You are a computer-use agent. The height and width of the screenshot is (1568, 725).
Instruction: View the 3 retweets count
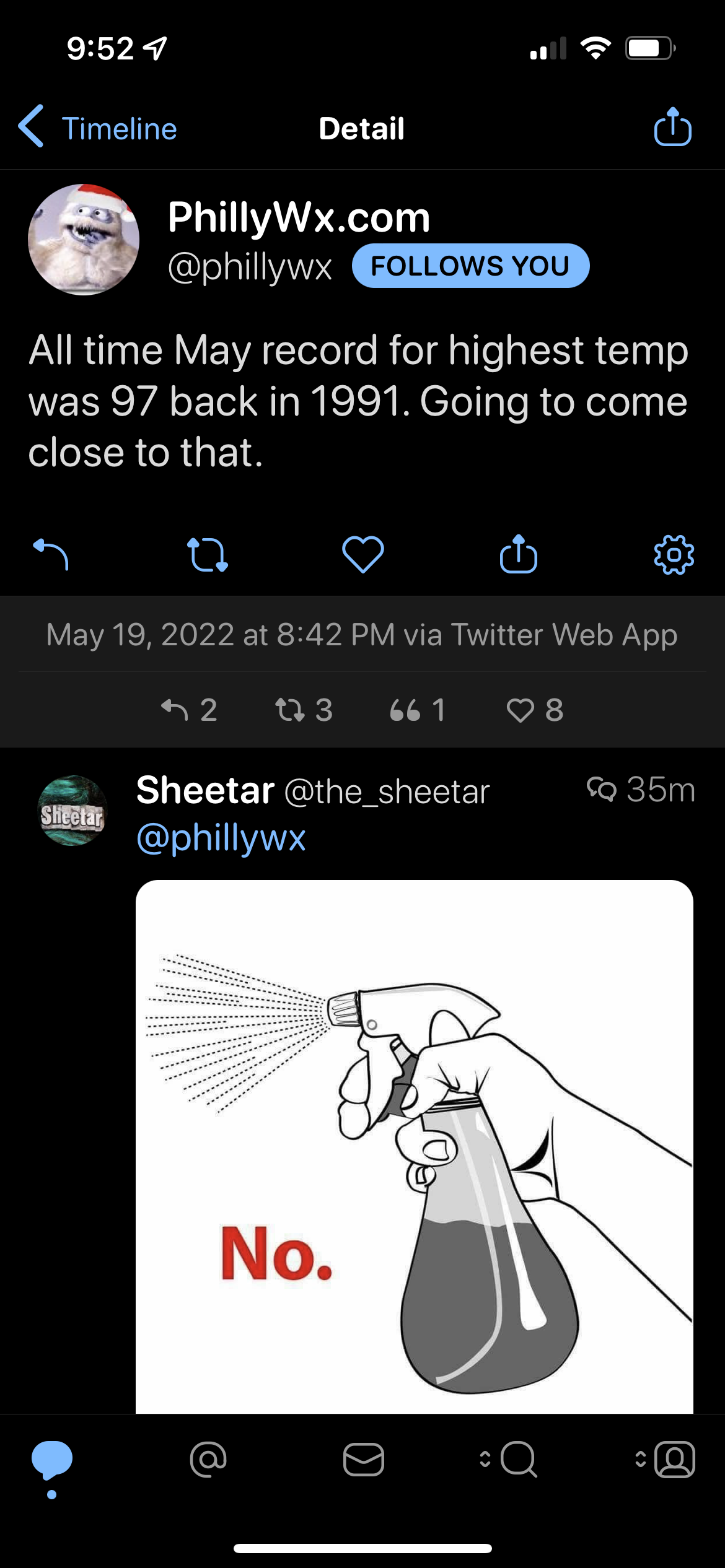tap(304, 710)
